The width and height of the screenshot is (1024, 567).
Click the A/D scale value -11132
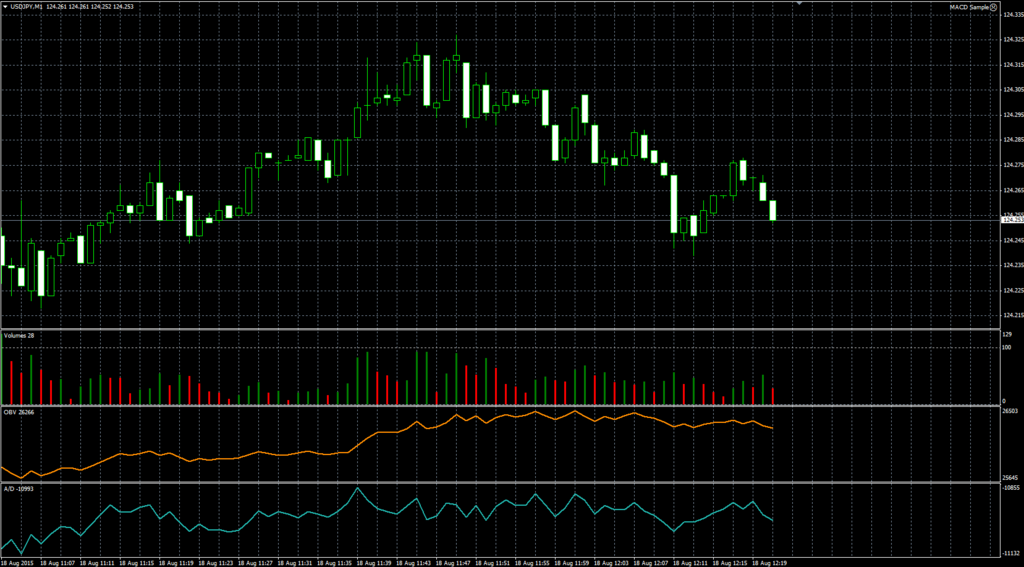1011,553
